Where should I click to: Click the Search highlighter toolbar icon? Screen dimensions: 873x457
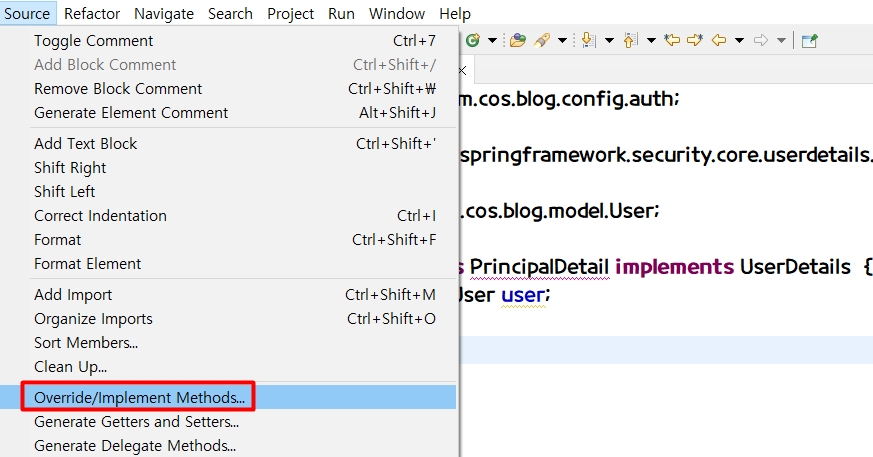tap(542, 40)
